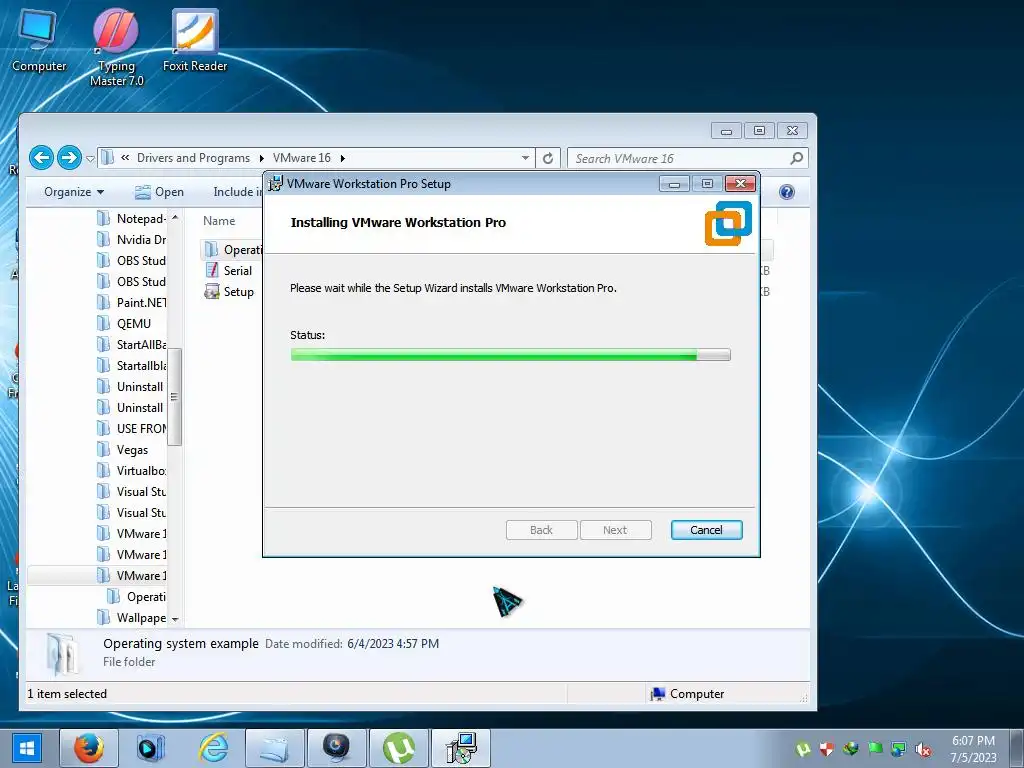The image size is (1024, 768).
Task: Click the taskbar clock showing 6:07 PM
Action: click(x=973, y=749)
